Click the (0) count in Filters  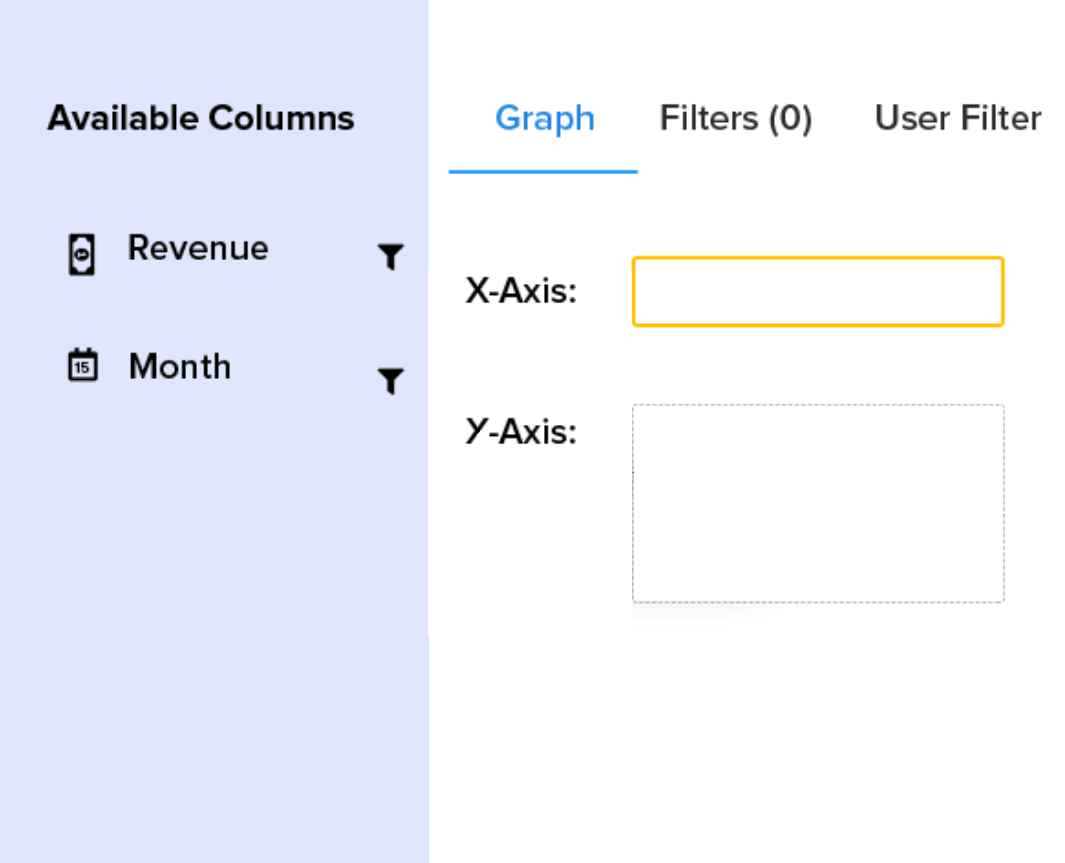[x=790, y=119]
